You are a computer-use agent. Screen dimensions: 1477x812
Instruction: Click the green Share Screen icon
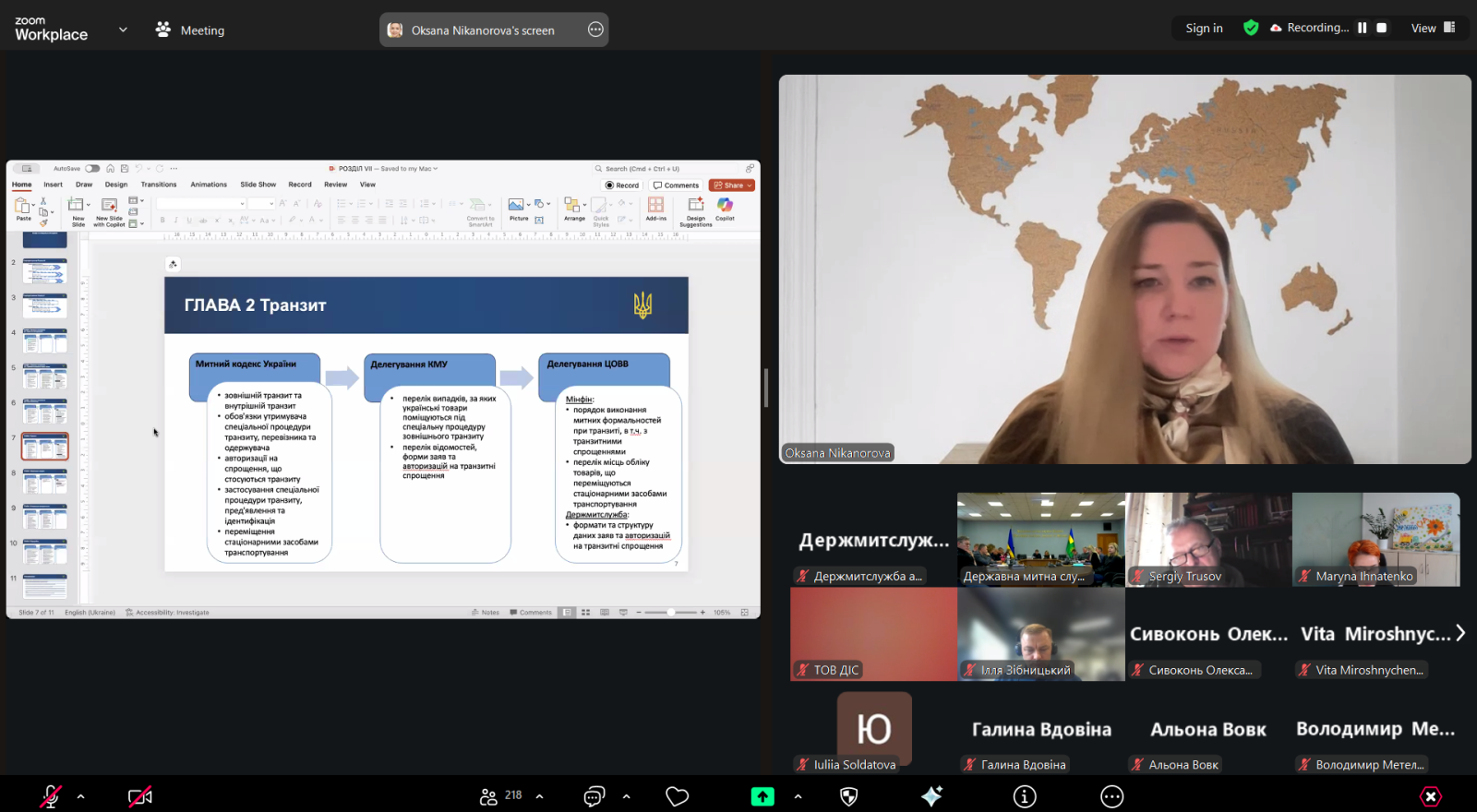pyautogui.click(x=763, y=796)
